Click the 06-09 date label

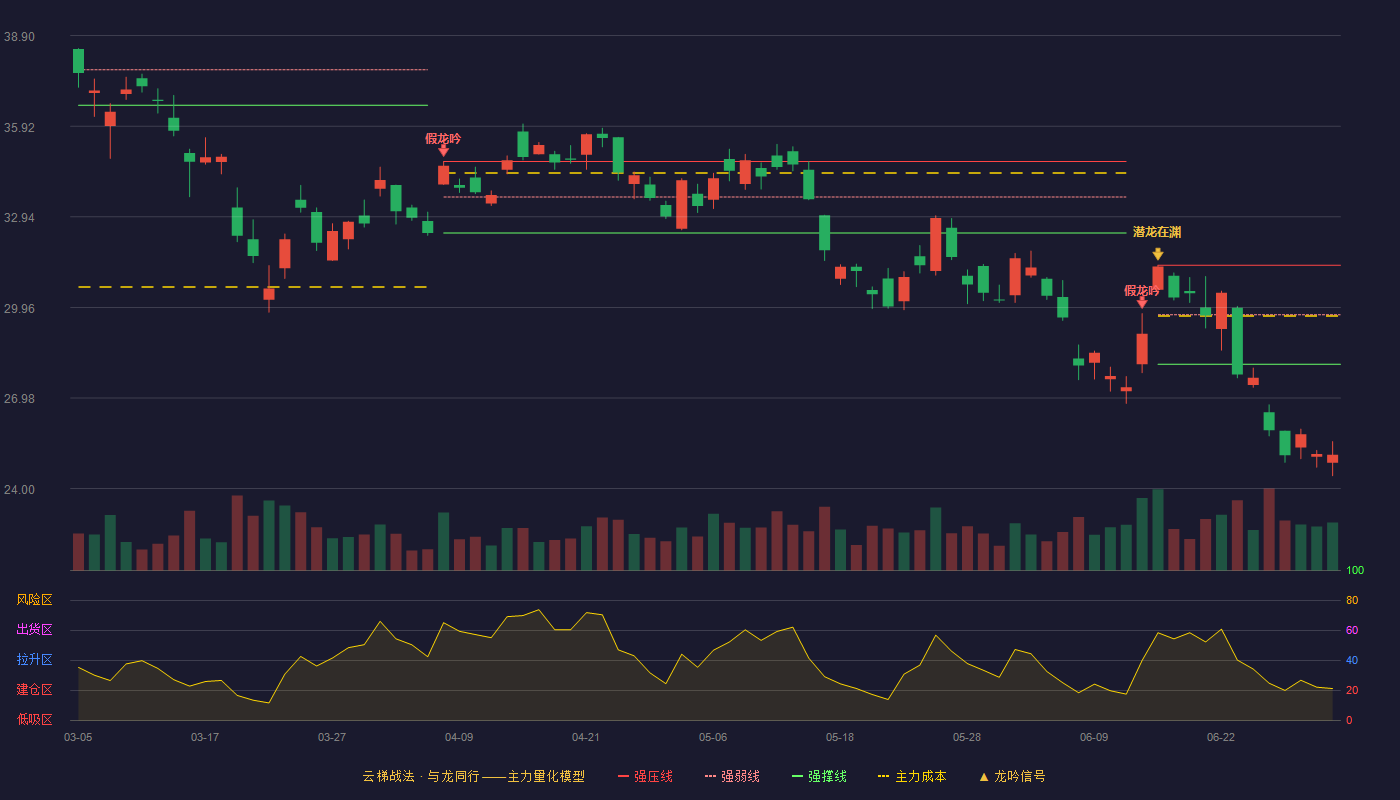[1094, 737]
